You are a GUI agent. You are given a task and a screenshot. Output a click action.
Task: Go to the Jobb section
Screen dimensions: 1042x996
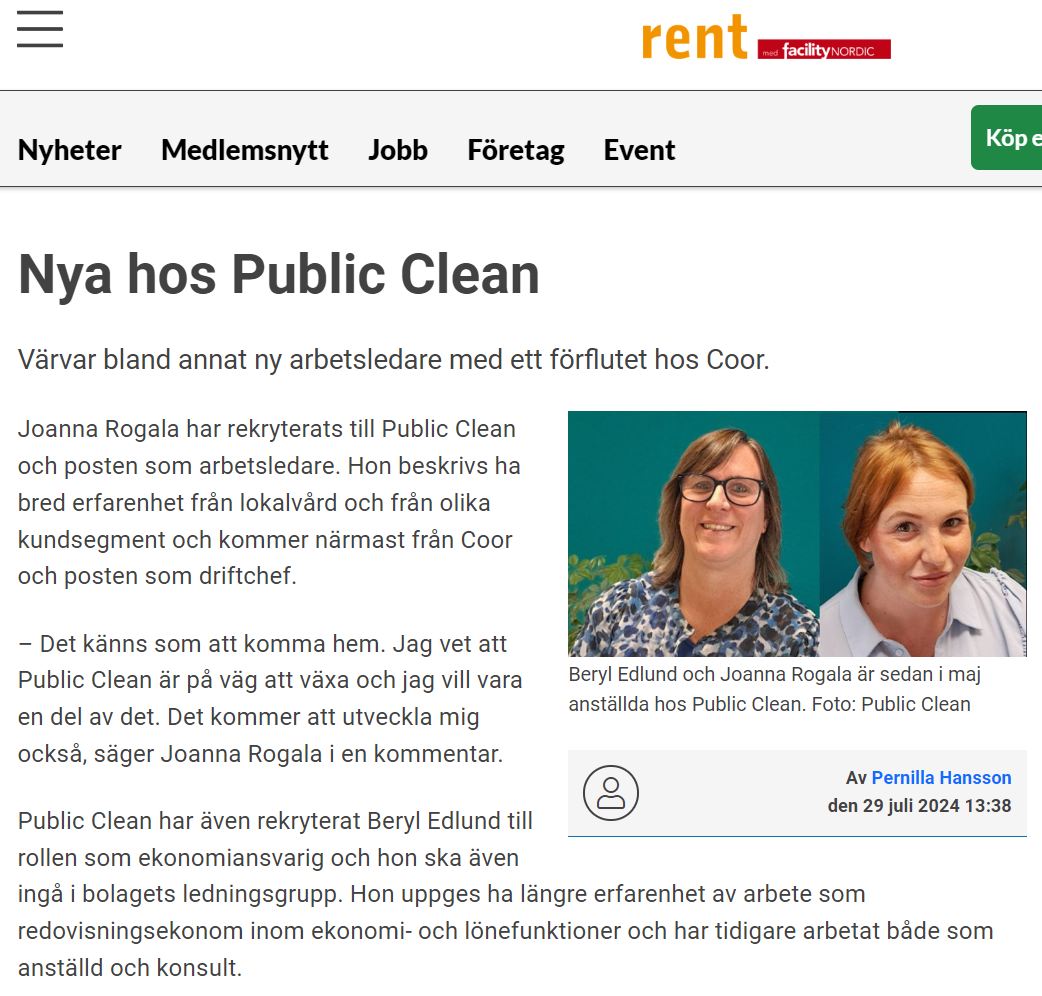coord(398,150)
